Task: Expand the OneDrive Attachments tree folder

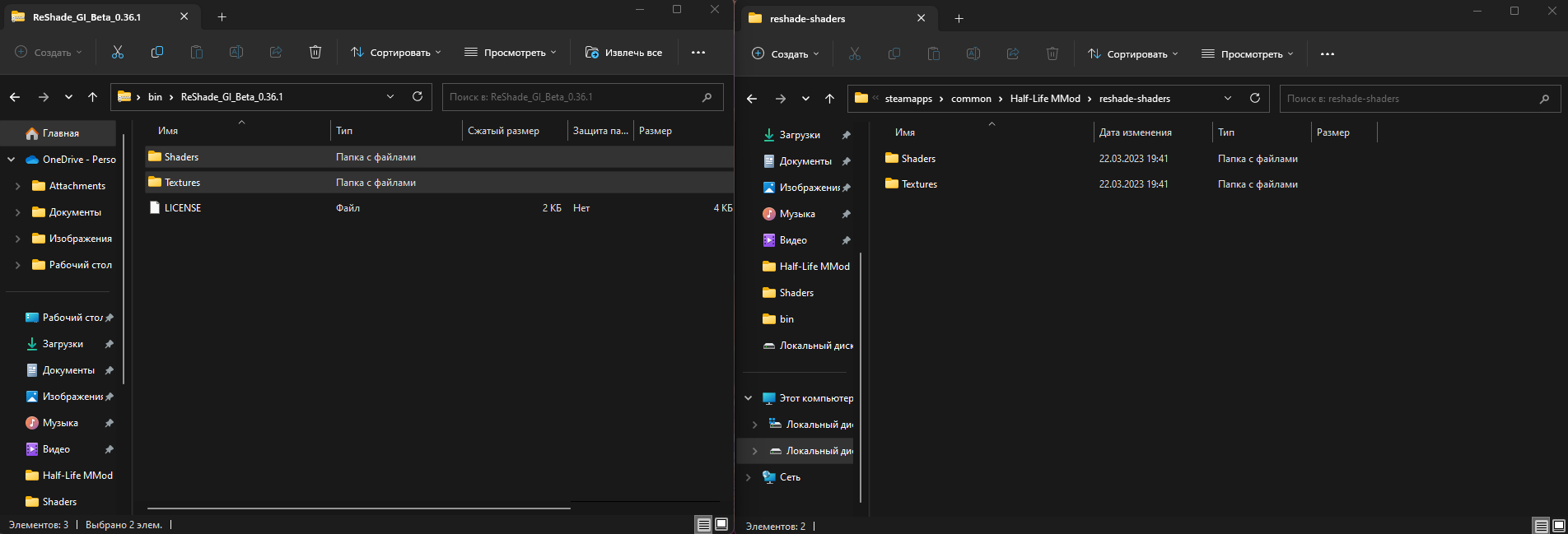Action: [x=18, y=186]
